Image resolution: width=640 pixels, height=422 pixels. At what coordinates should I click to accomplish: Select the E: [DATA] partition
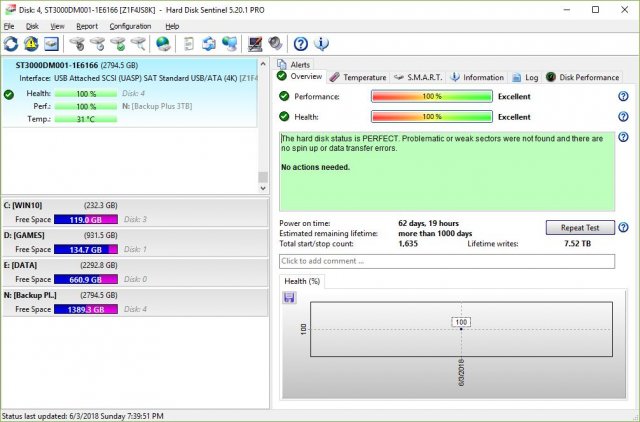pos(135,272)
